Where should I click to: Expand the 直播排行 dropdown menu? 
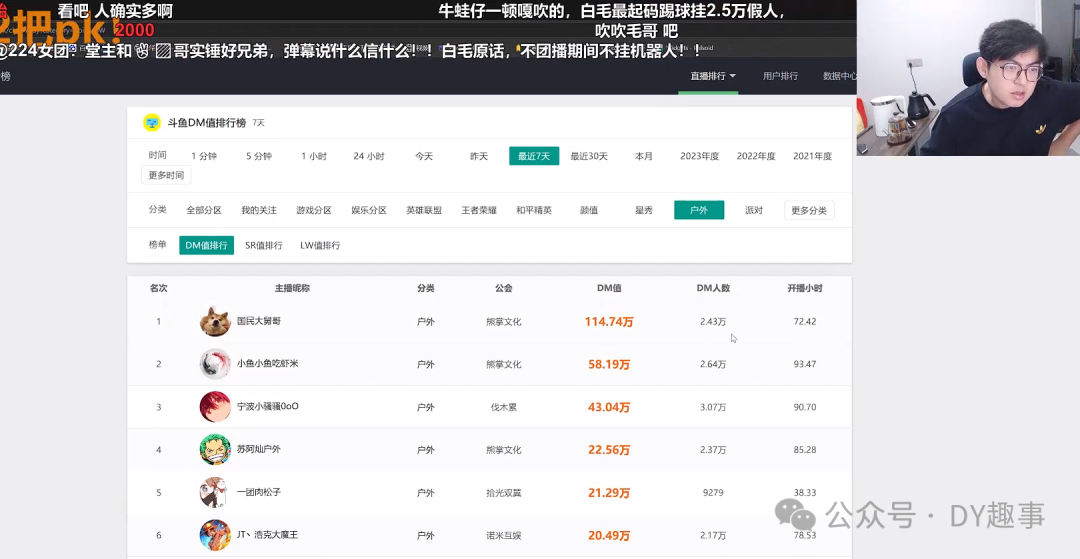click(713, 76)
